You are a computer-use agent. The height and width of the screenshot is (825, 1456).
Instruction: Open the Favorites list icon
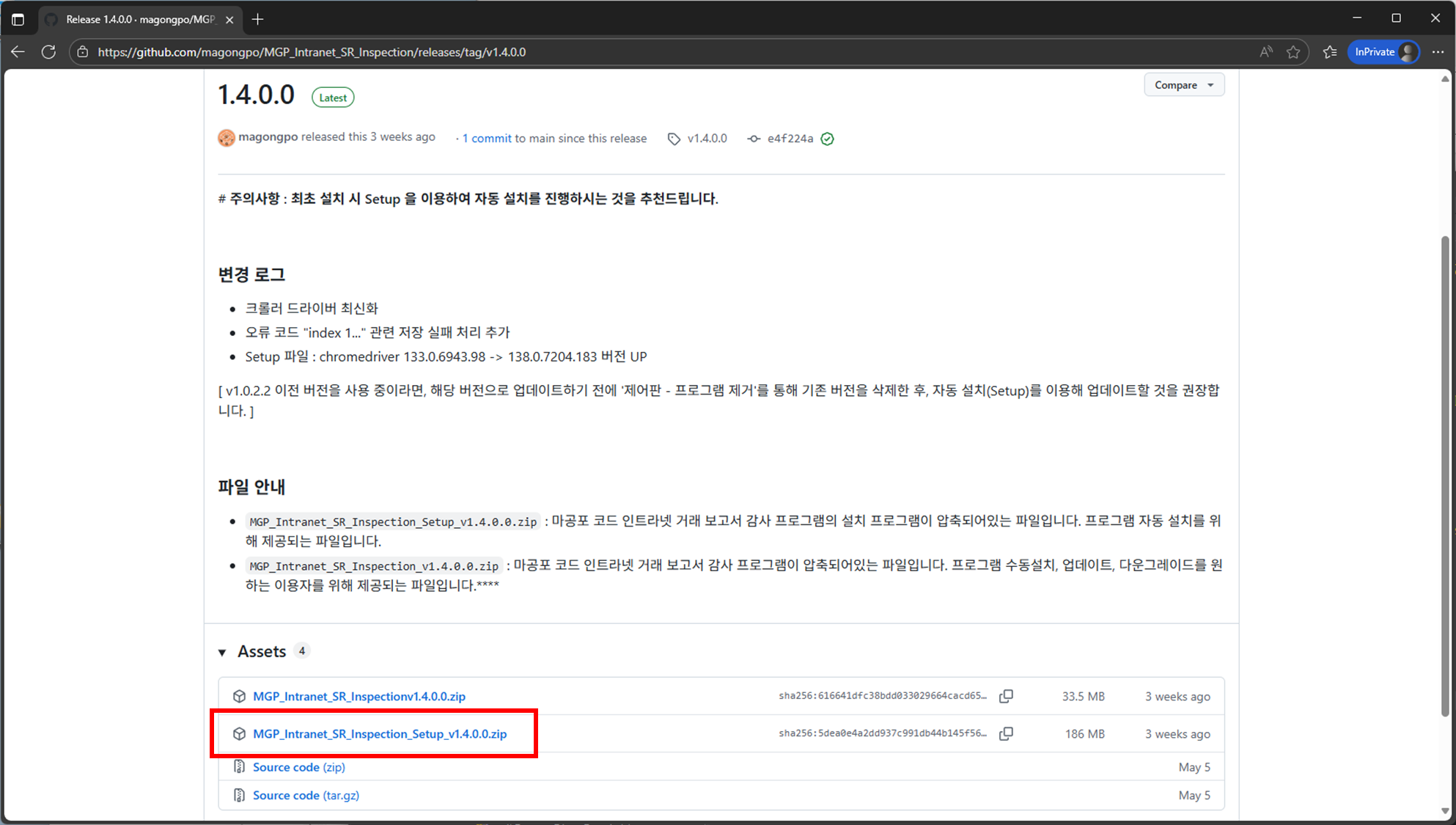1330,52
